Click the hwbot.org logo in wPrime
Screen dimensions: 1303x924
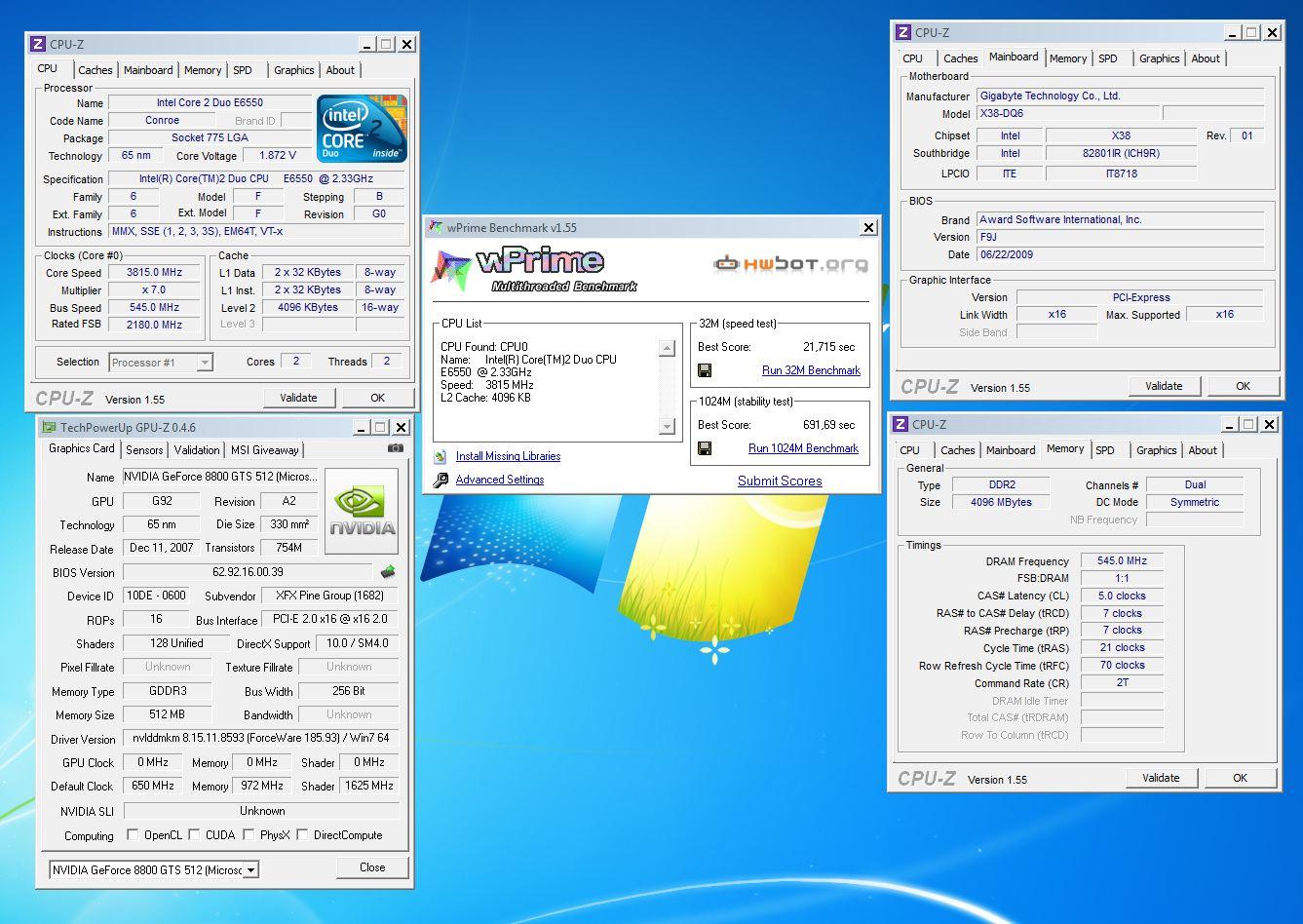pos(790,263)
